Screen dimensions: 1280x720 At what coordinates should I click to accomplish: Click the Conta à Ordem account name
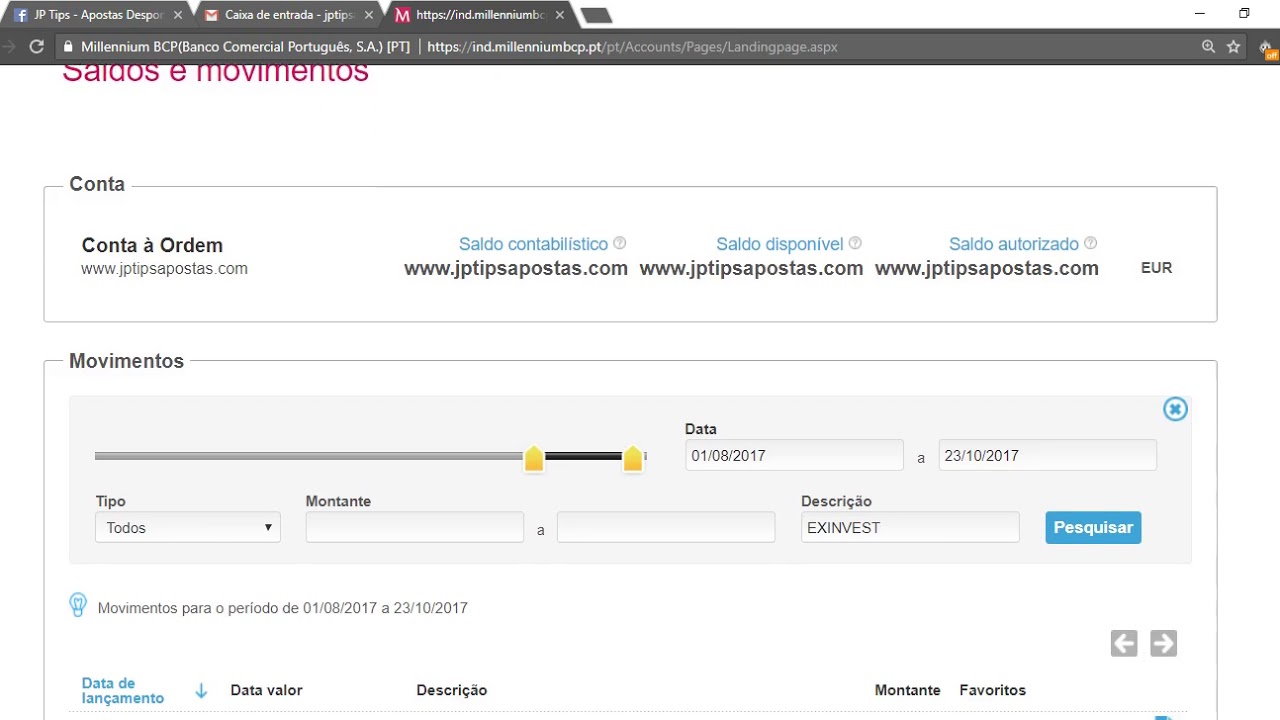point(152,245)
